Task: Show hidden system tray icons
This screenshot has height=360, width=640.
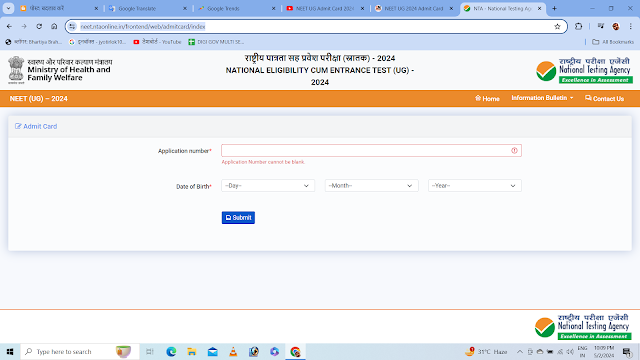Action: coord(520,351)
